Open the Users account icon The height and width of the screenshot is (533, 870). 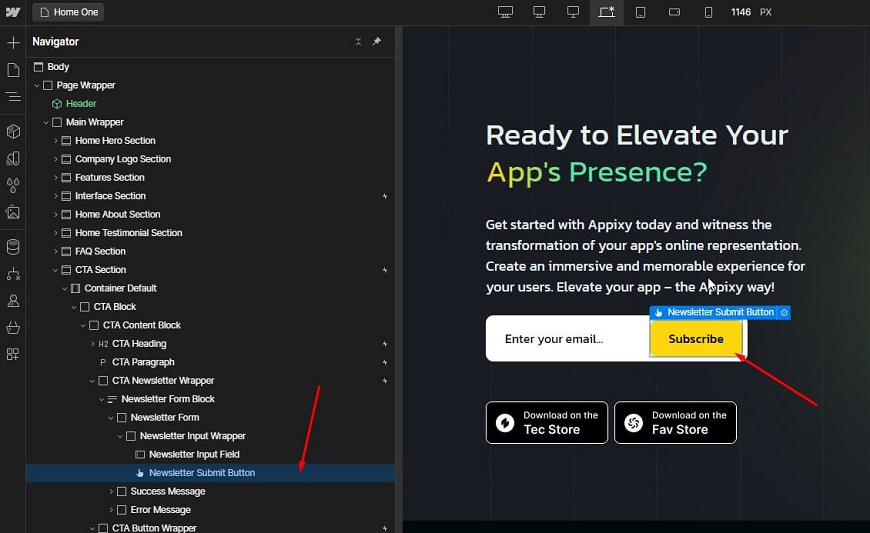(x=13, y=301)
